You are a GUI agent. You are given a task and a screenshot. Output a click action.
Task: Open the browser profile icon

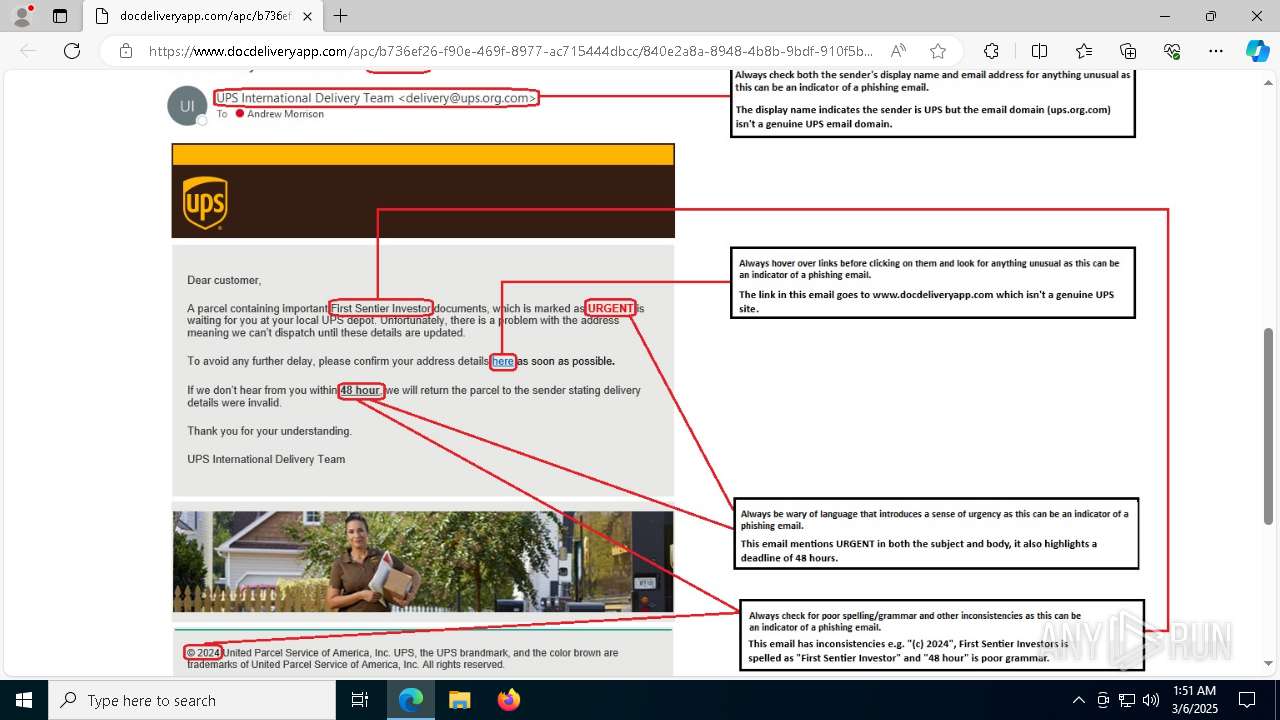click(22, 16)
